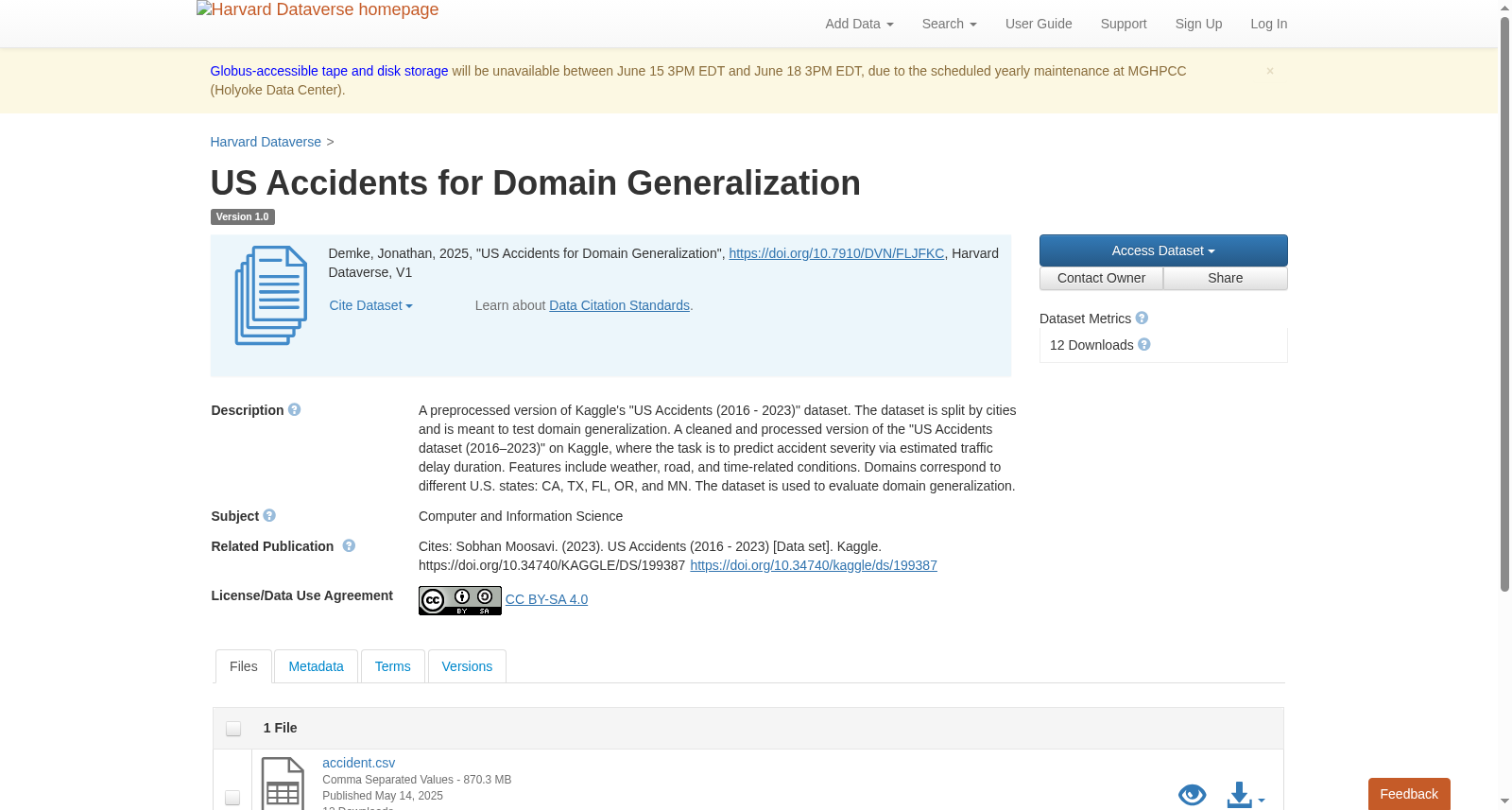Click the download icon for accident.csv
The width and height of the screenshot is (1512, 810).
(x=1240, y=796)
